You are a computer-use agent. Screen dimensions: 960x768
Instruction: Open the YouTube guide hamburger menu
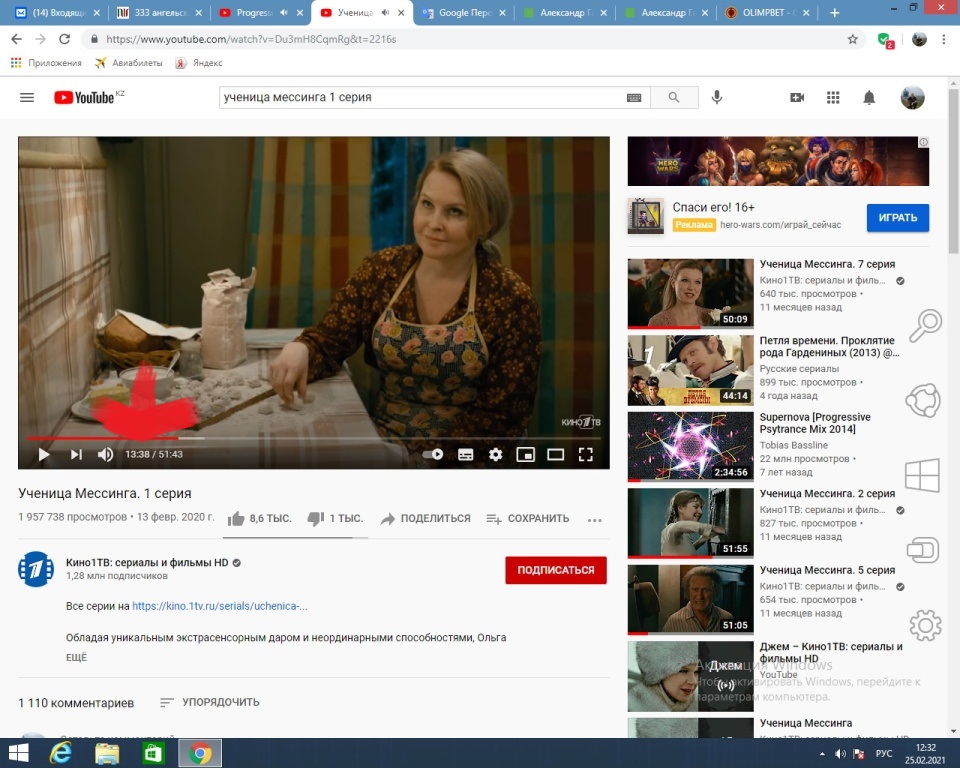(x=27, y=97)
